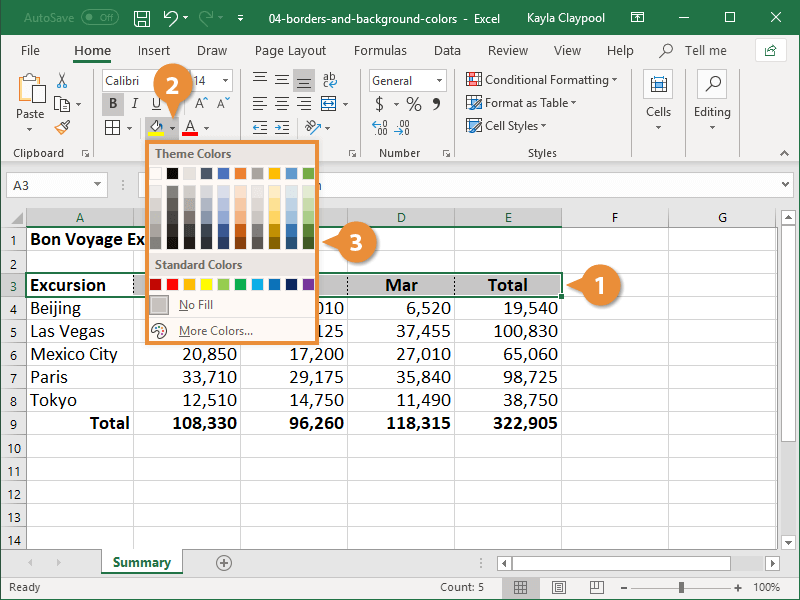
Task: Expand the Borders dropdown arrow
Action: point(128,128)
